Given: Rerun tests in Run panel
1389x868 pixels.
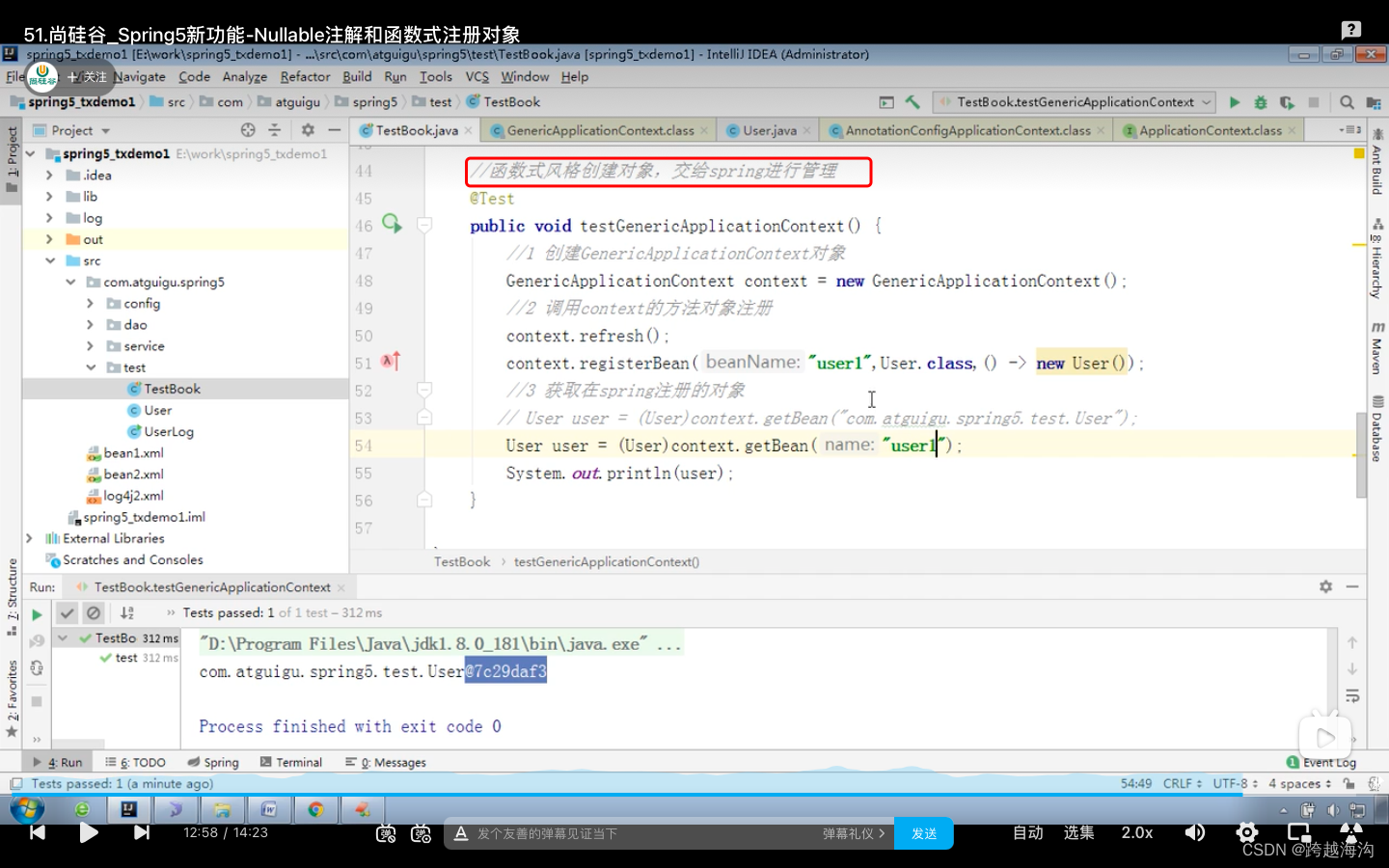Looking at the screenshot, I should (x=37, y=614).
